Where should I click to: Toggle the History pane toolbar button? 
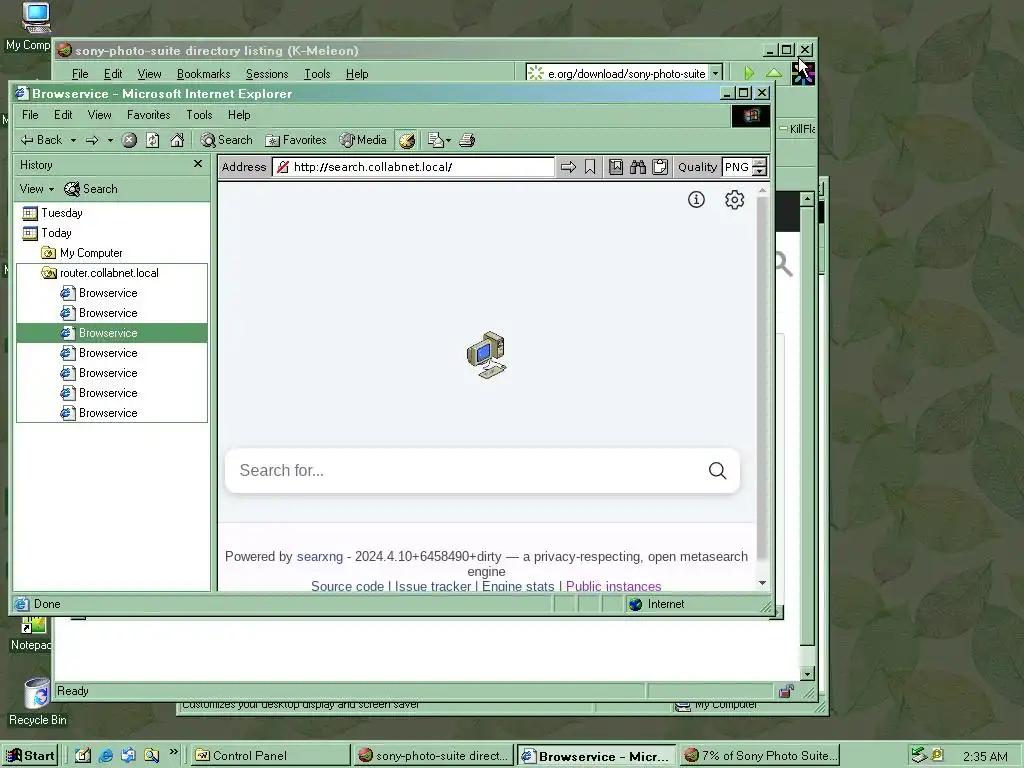click(x=407, y=140)
